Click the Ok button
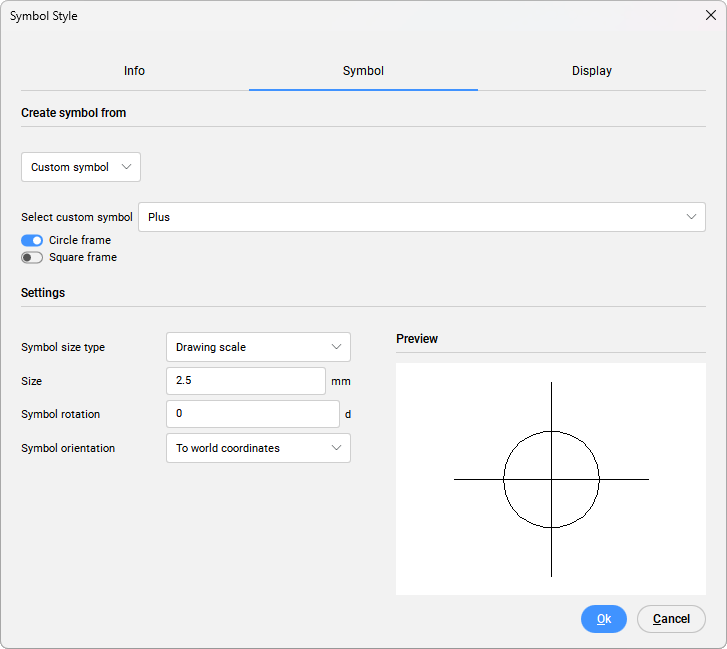 (603, 619)
